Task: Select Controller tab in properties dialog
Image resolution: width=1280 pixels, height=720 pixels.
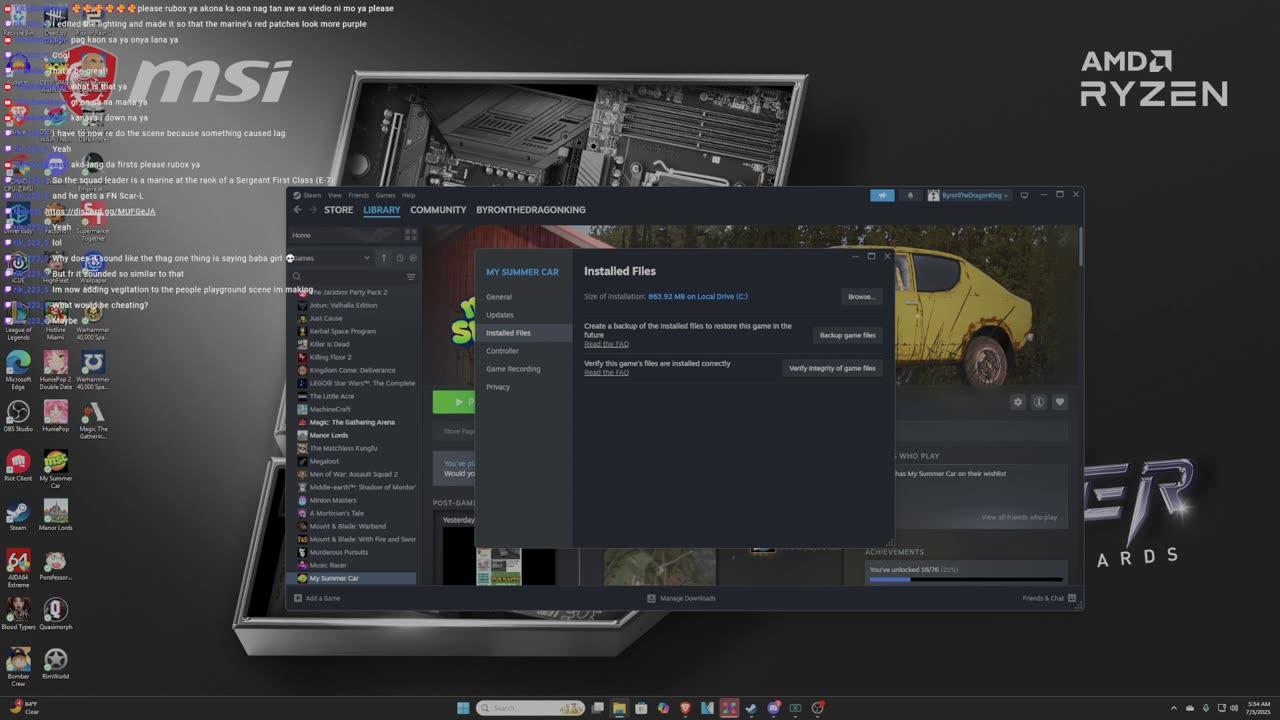Action: tap(502, 351)
